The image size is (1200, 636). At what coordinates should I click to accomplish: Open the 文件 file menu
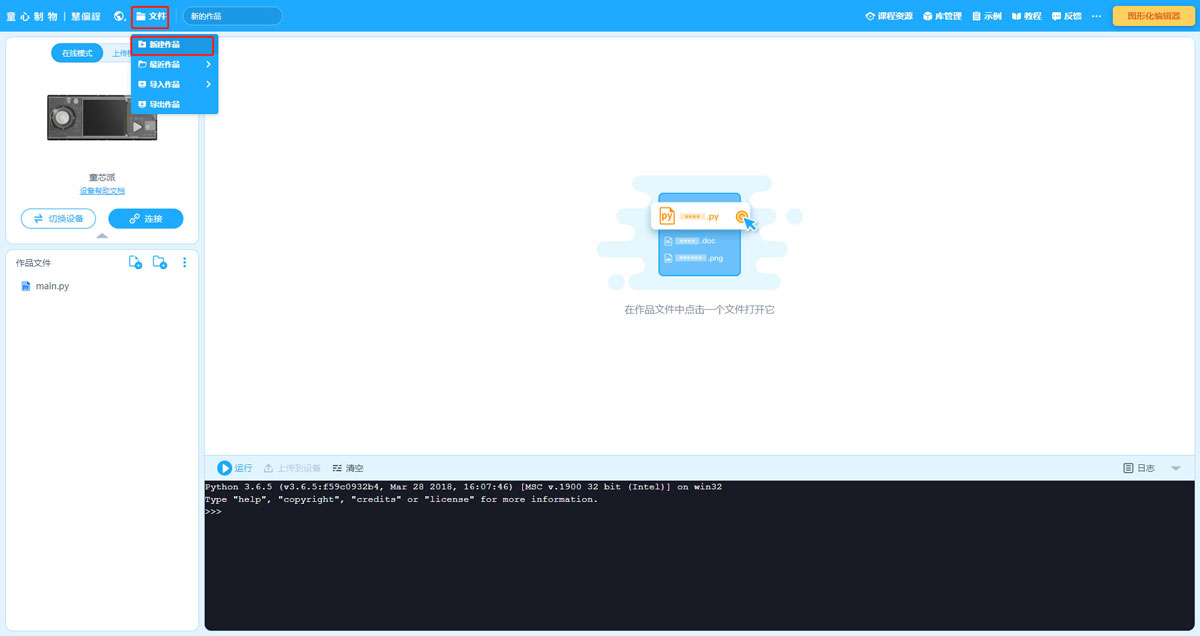coord(150,15)
